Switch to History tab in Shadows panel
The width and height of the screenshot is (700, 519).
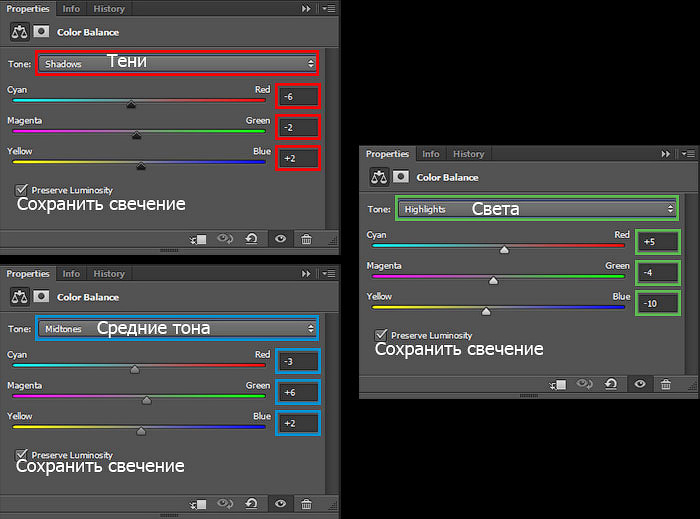pyautogui.click(x=109, y=9)
